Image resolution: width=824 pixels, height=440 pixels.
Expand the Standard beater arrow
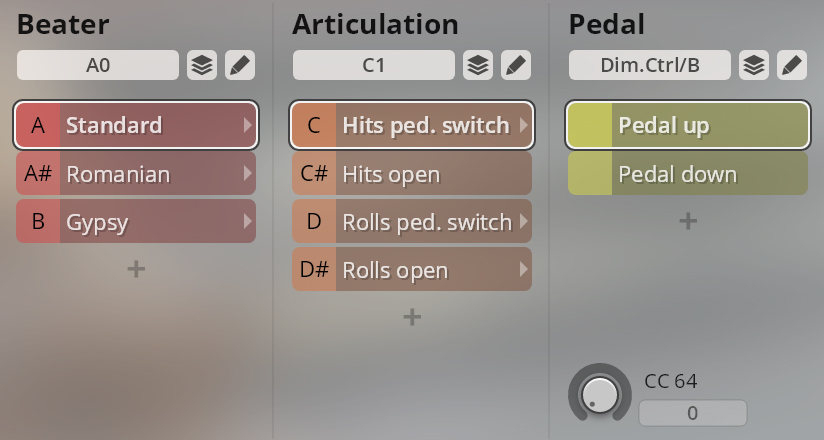tap(248, 125)
